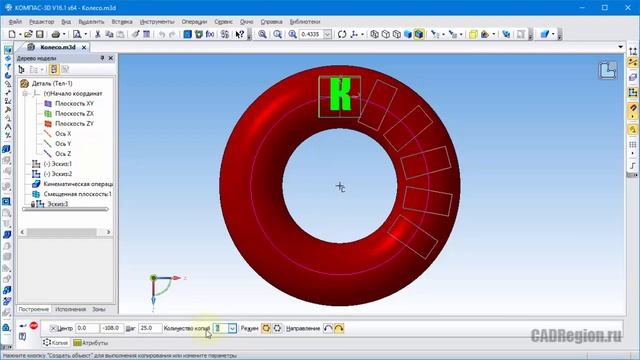Cut the selection with the scissors icon
640x360 pixels.
[98, 34]
